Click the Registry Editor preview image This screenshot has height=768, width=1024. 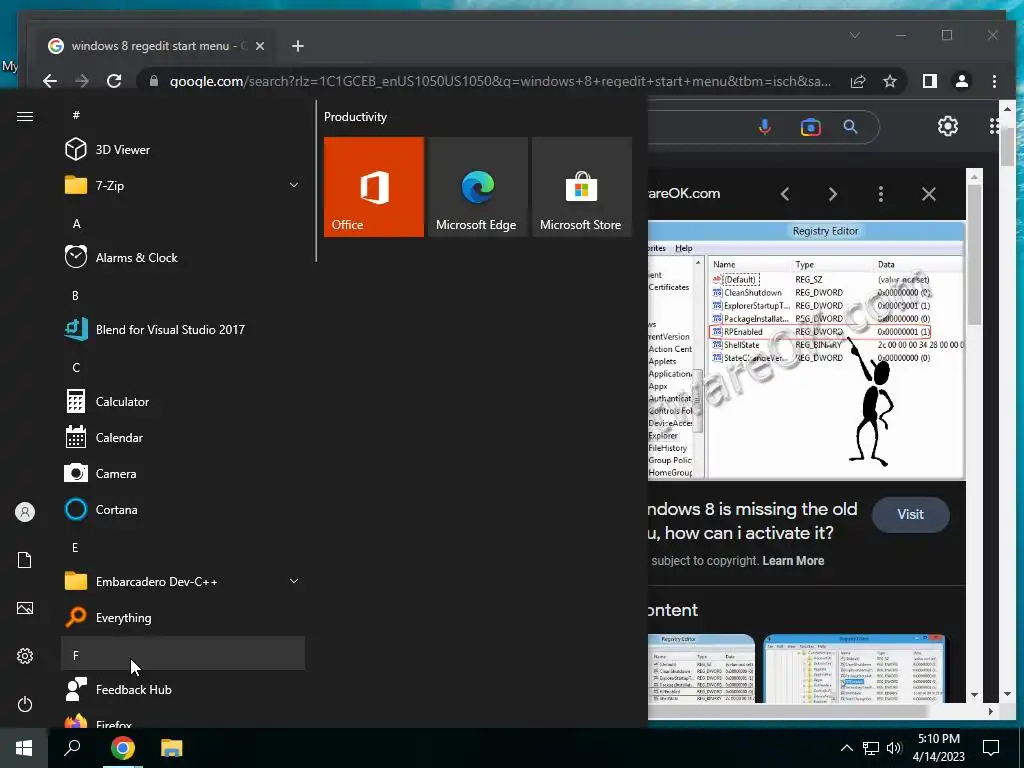(x=806, y=350)
